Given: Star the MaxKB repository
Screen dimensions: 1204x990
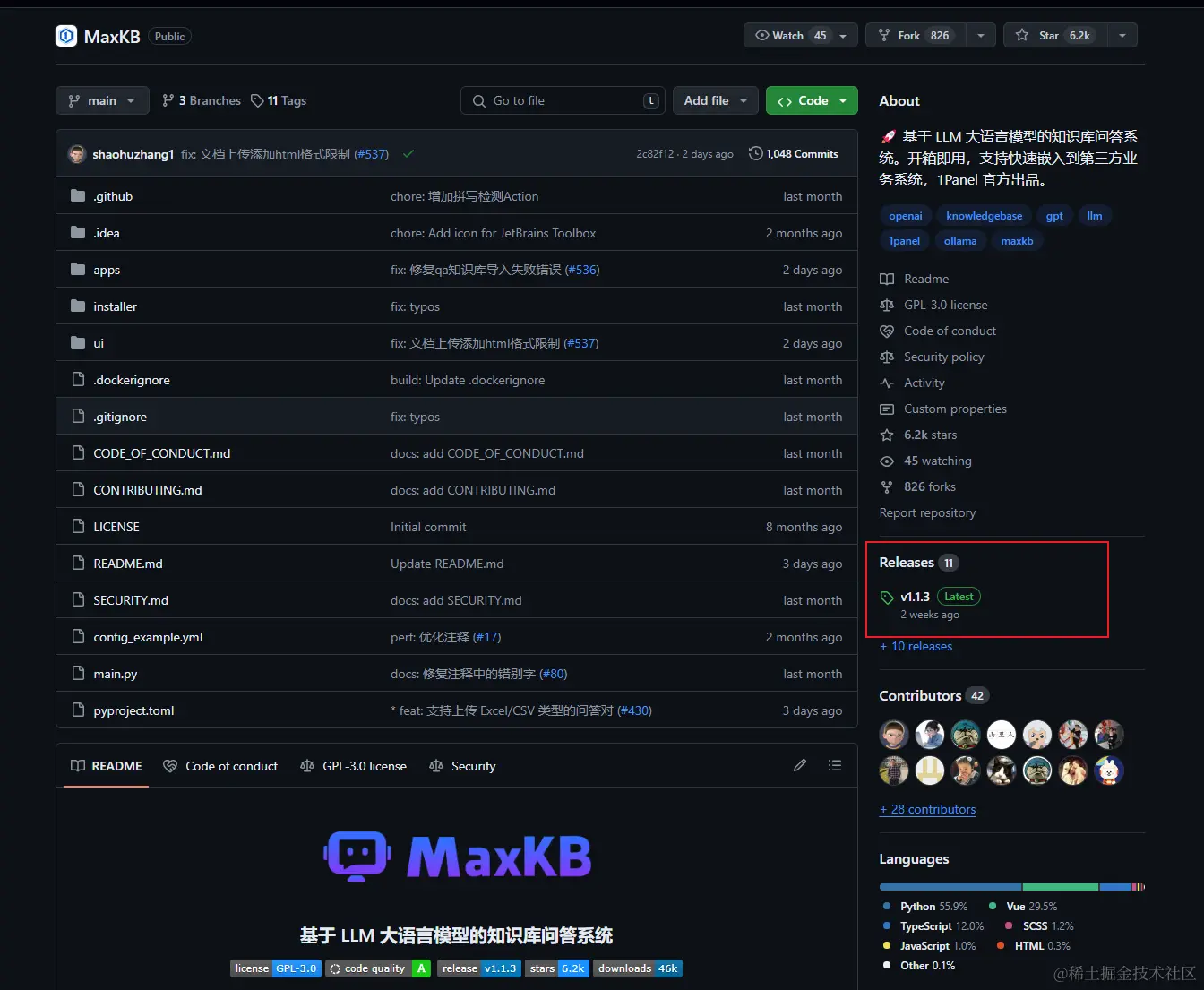Looking at the screenshot, I should 1055,35.
